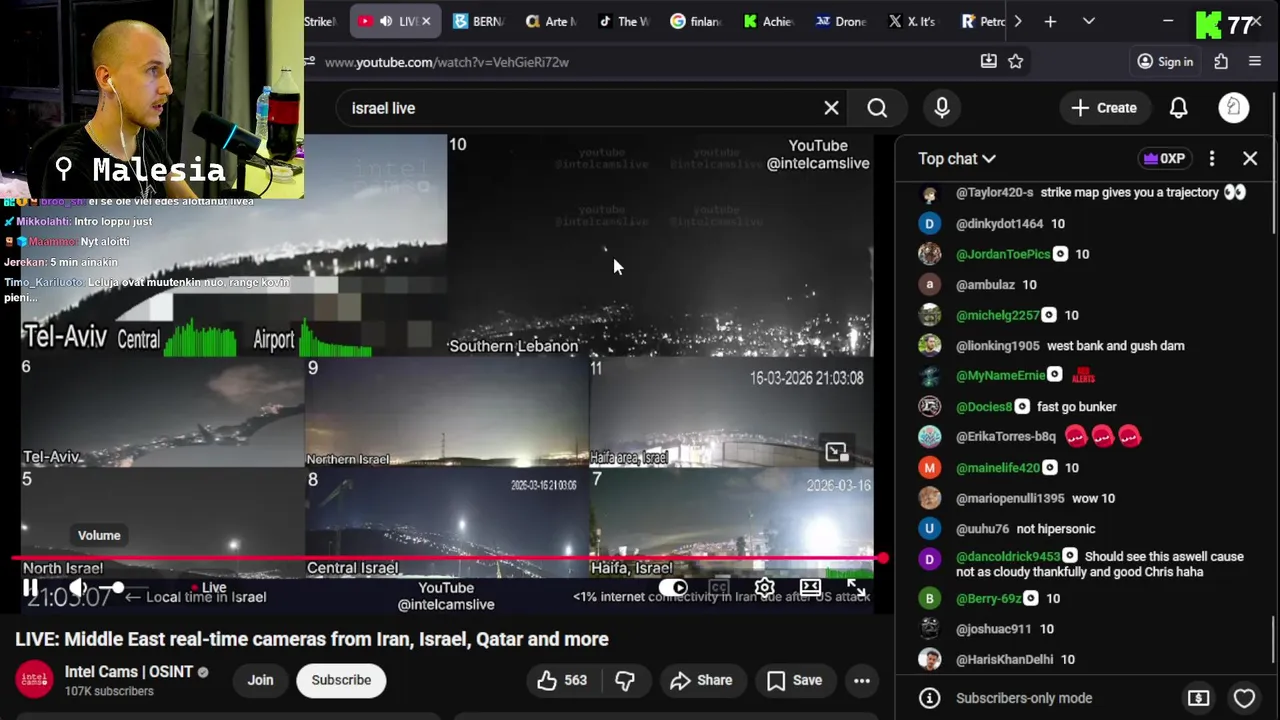
Task: Switch to theater mode in player
Action: click(x=810, y=588)
